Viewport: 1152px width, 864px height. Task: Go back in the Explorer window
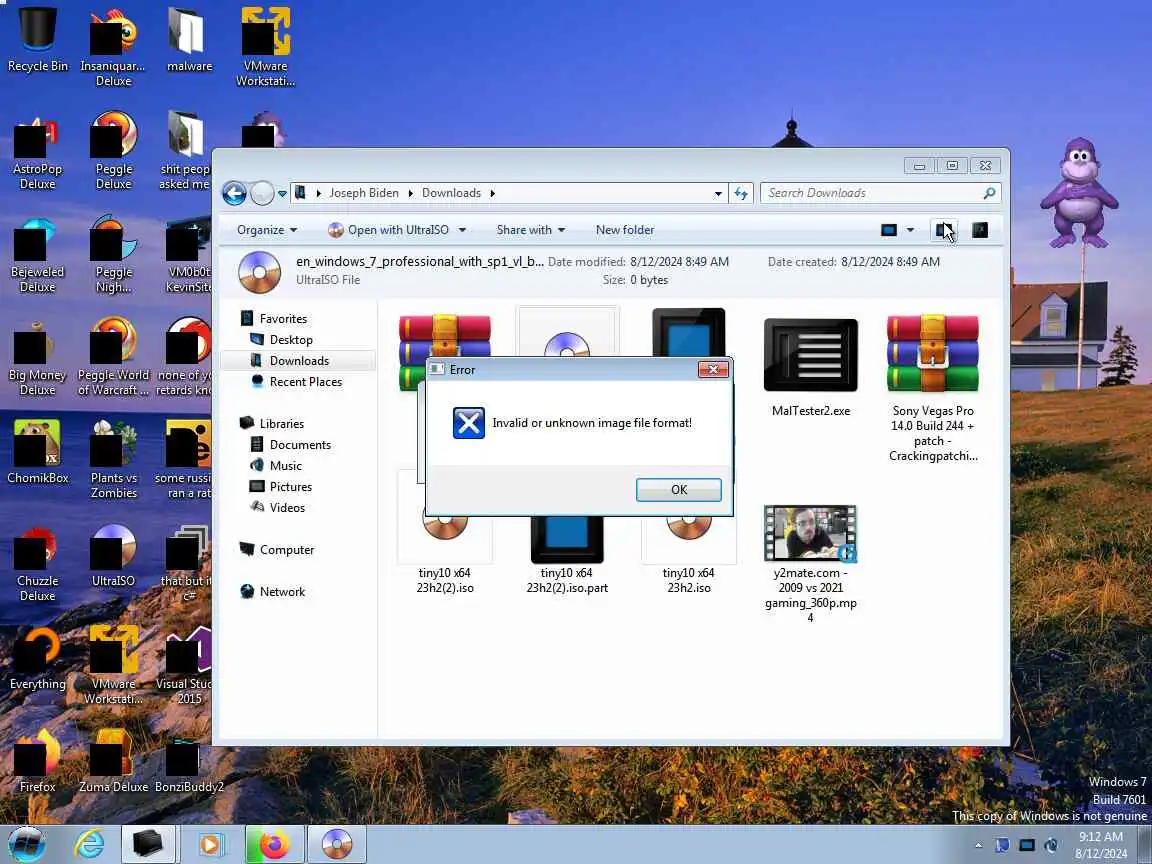click(234, 193)
